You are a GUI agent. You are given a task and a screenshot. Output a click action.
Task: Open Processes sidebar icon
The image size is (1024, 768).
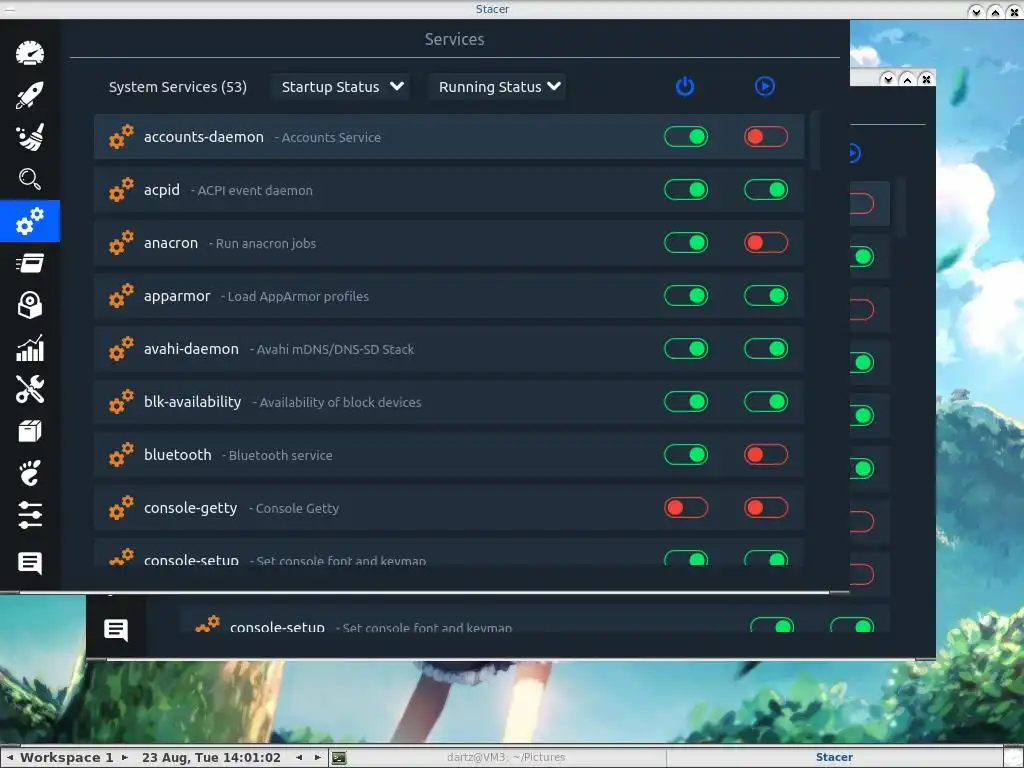[30, 263]
